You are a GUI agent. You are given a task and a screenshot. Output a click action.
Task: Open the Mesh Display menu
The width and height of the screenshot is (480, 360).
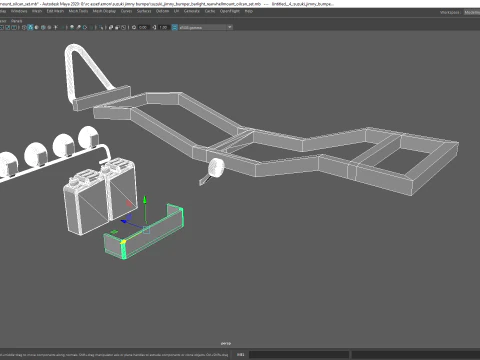coord(104,11)
